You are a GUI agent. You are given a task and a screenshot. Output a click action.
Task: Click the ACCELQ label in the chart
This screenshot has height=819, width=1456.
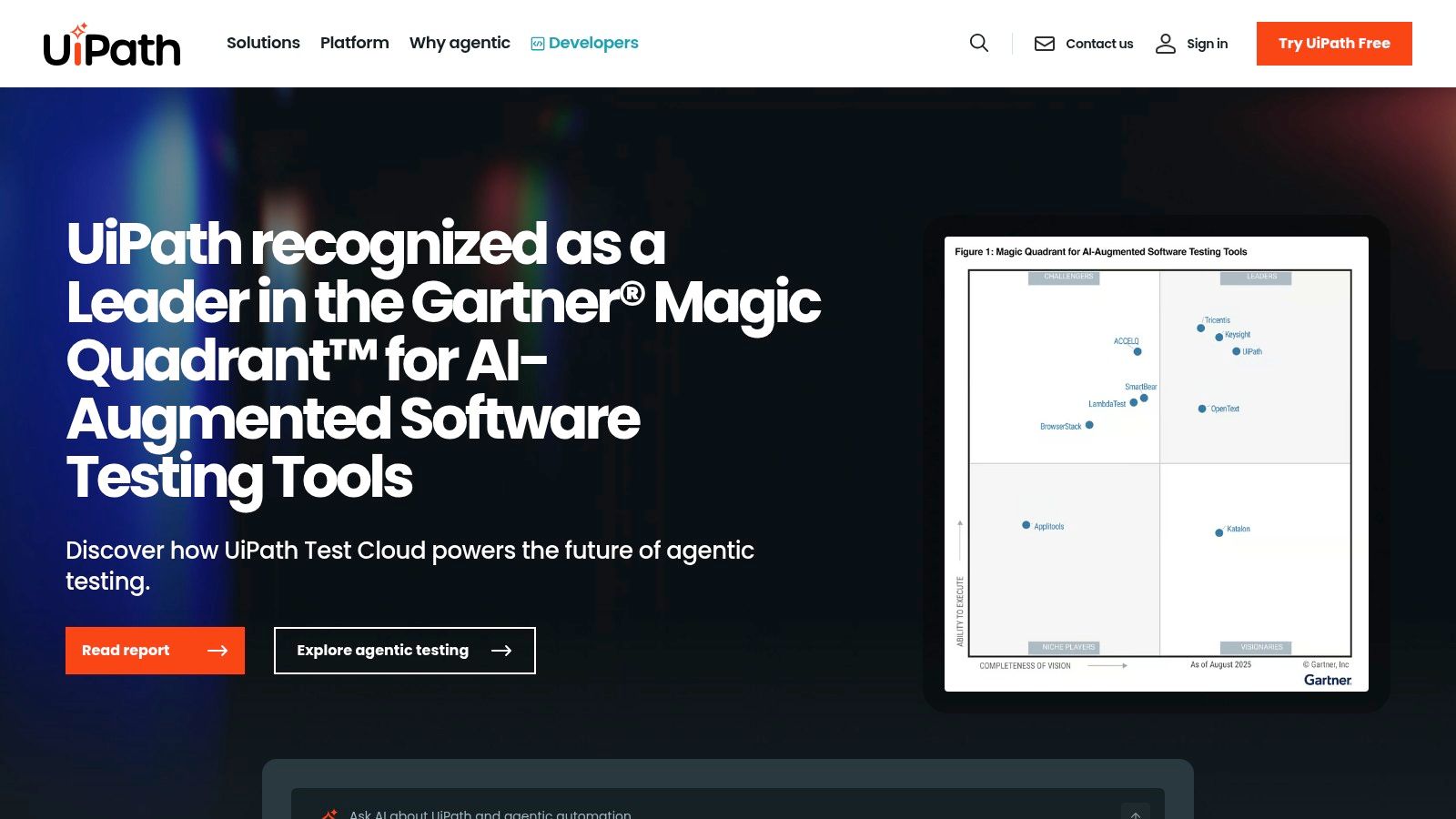click(1127, 341)
